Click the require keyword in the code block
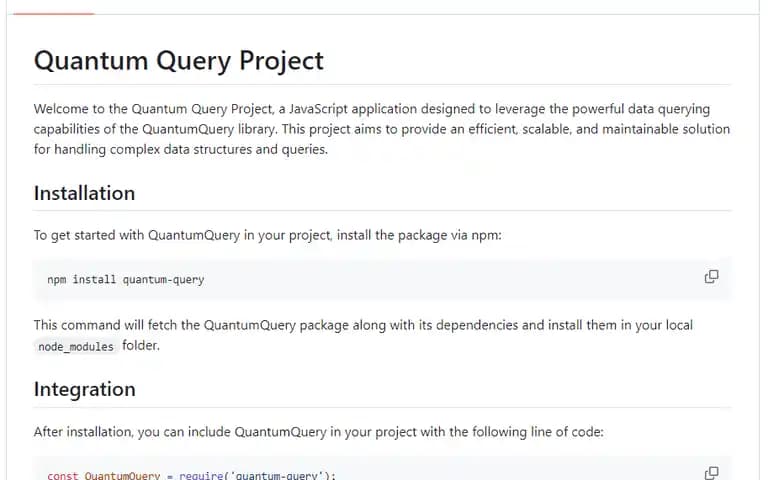Viewport: 768px width, 480px height. (201, 476)
